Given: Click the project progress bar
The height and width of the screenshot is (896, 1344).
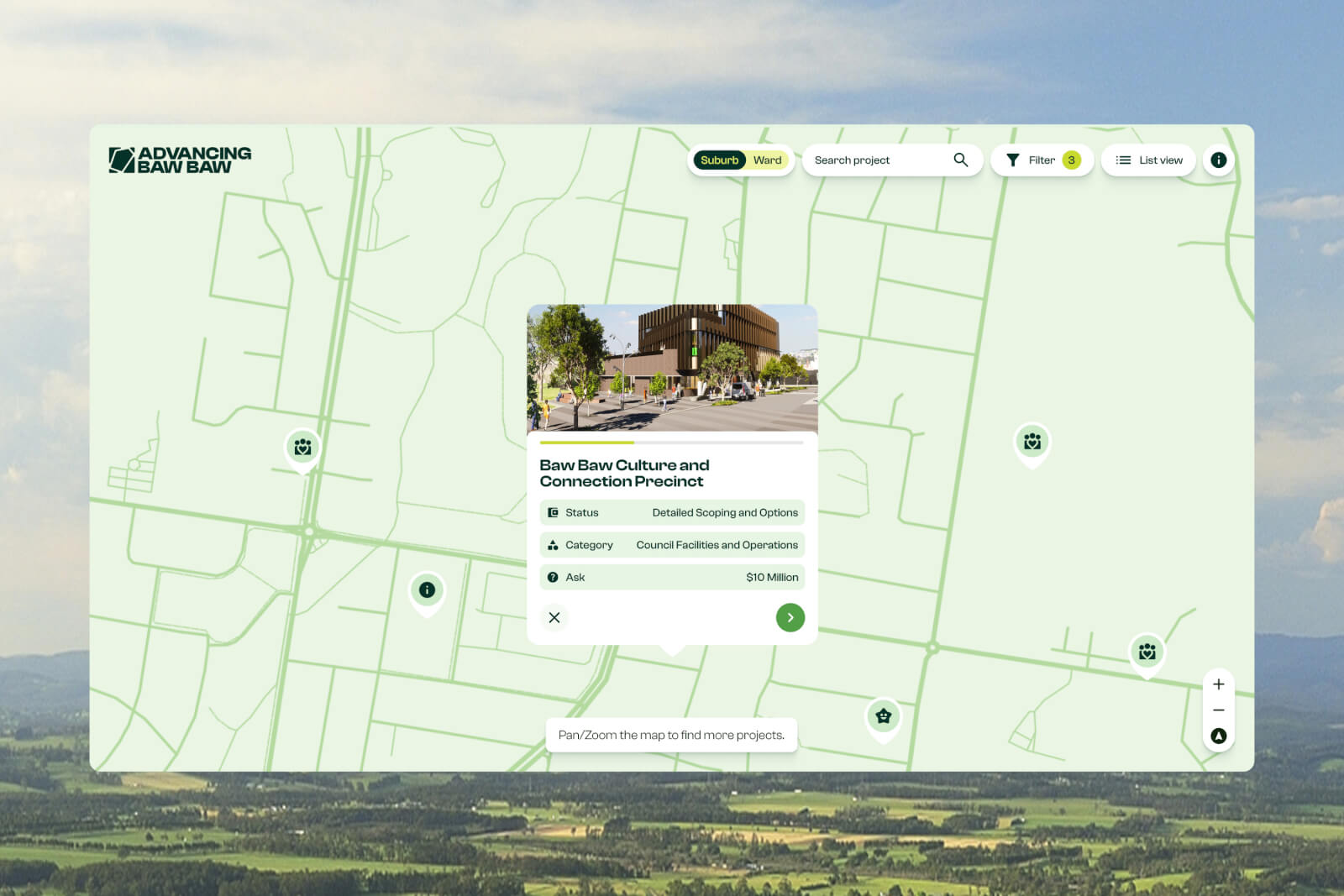Looking at the screenshot, I should click(671, 442).
